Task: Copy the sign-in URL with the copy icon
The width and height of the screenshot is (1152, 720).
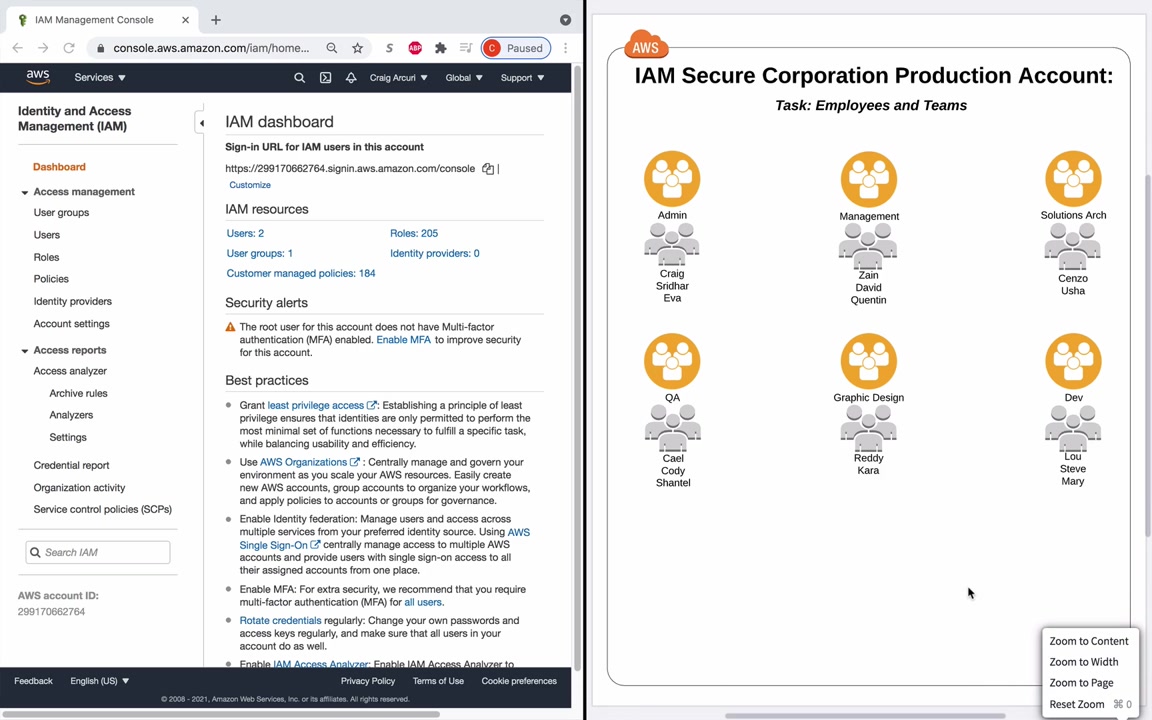Action: click(488, 169)
